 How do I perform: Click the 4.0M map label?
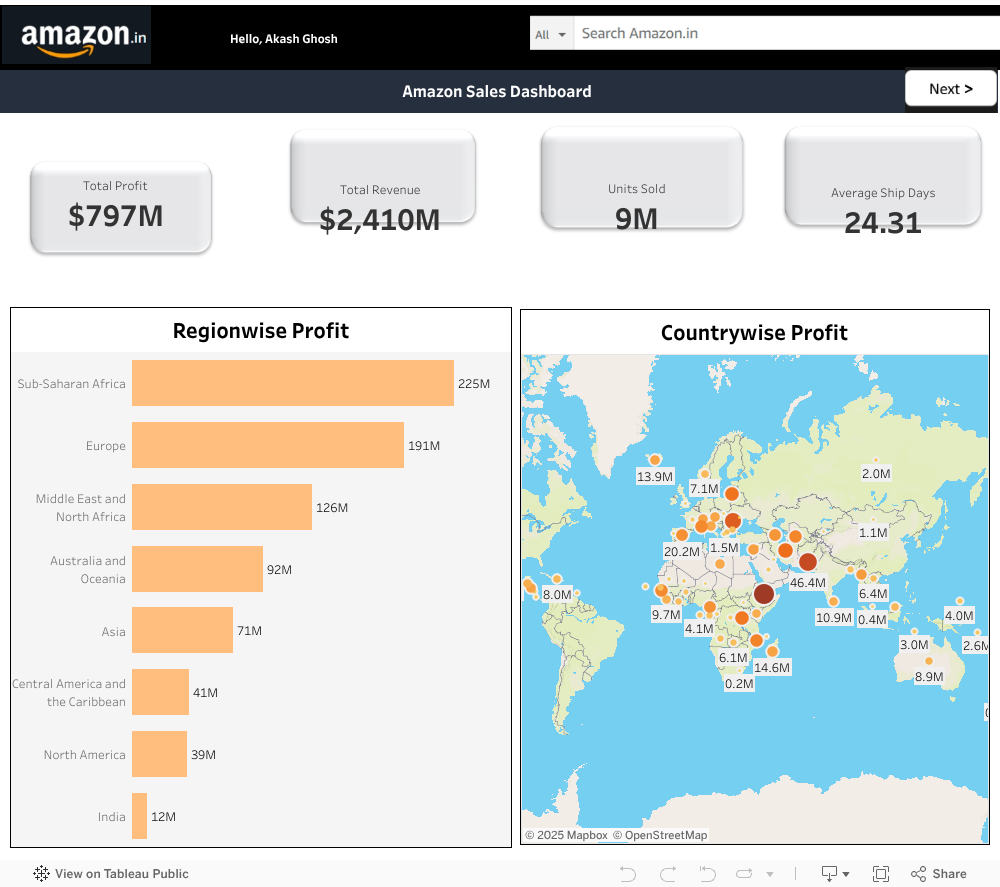point(959,615)
